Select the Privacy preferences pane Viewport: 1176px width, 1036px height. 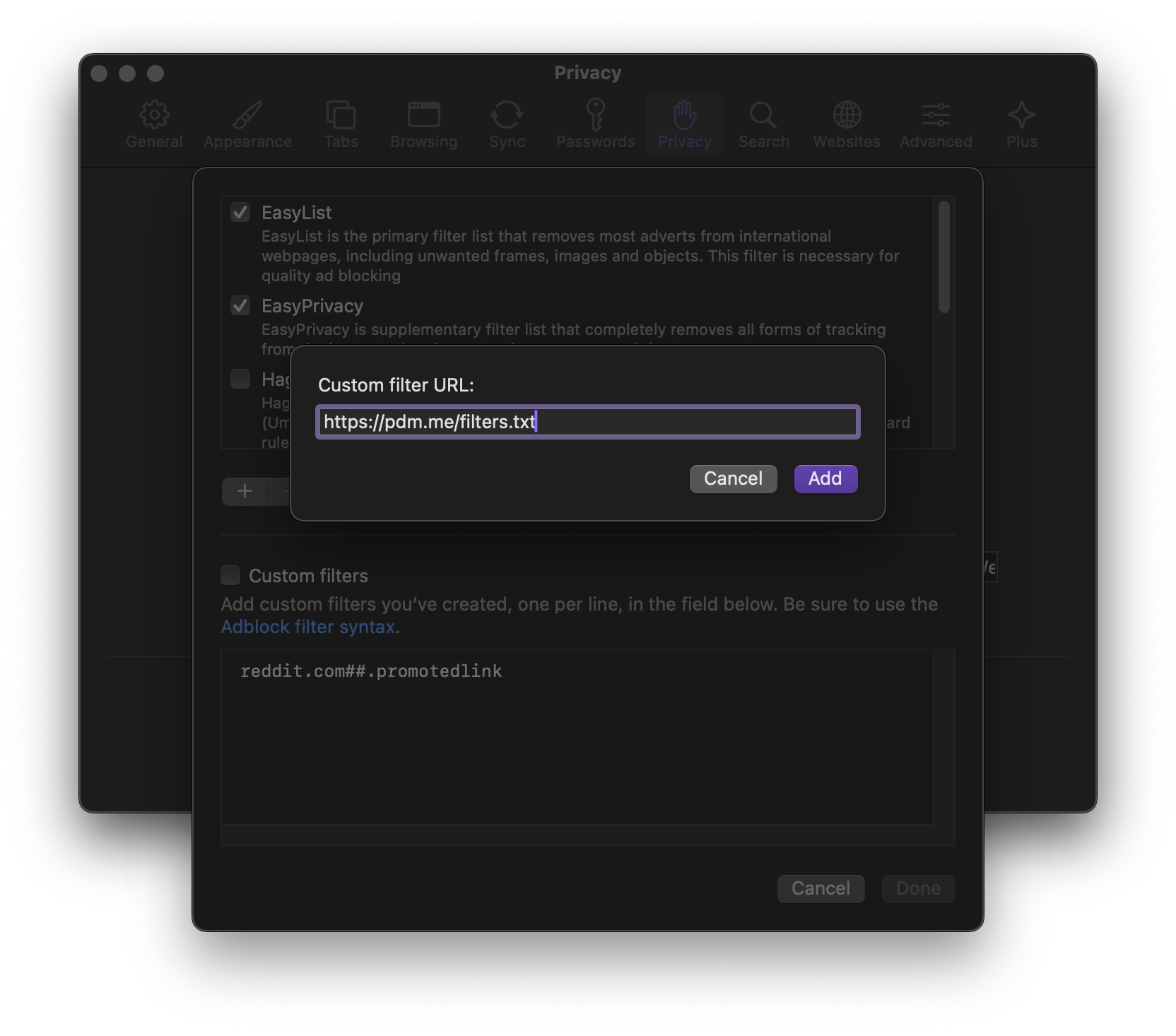pos(684,125)
